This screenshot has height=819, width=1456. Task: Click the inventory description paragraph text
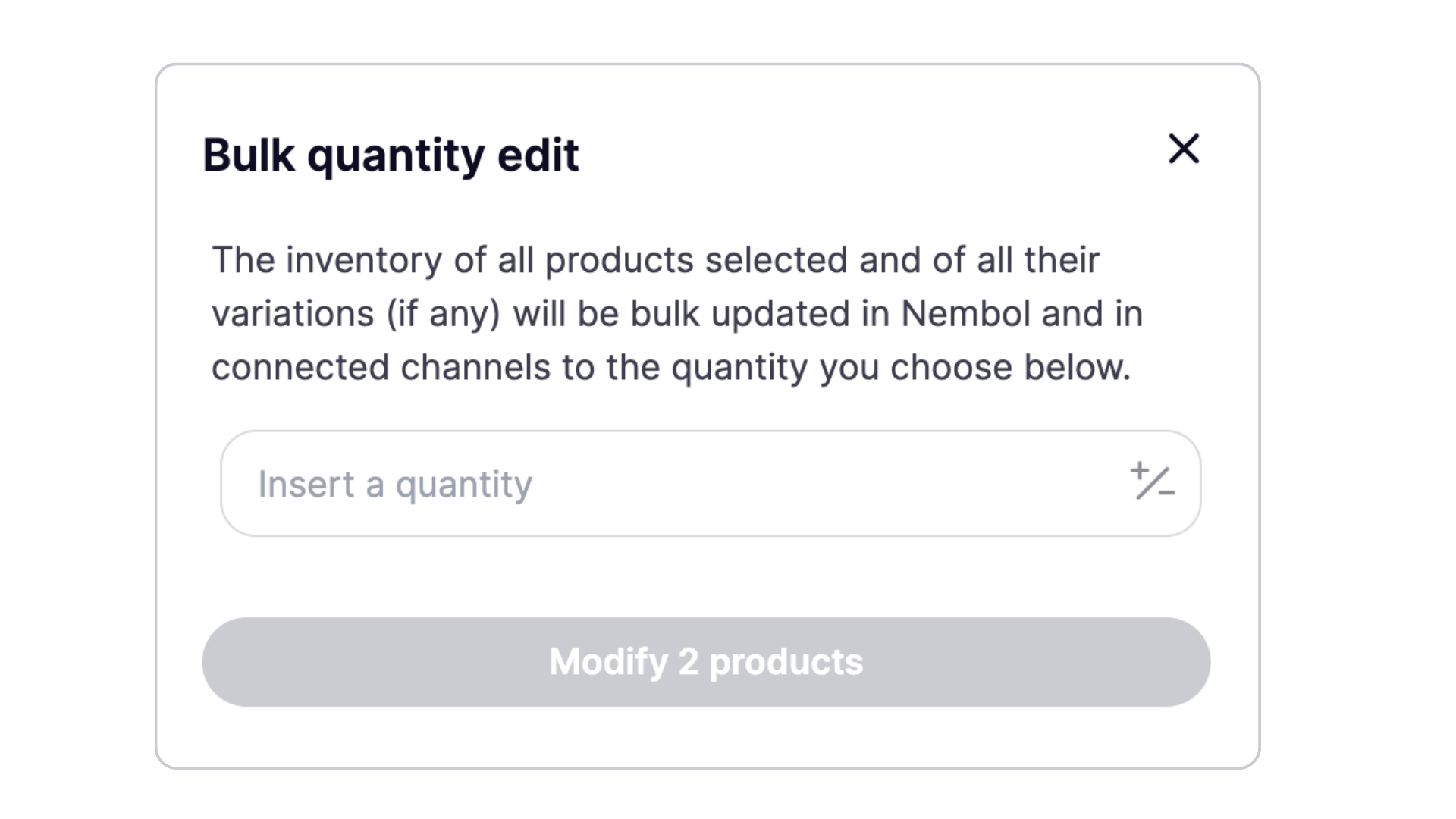coord(675,314)
